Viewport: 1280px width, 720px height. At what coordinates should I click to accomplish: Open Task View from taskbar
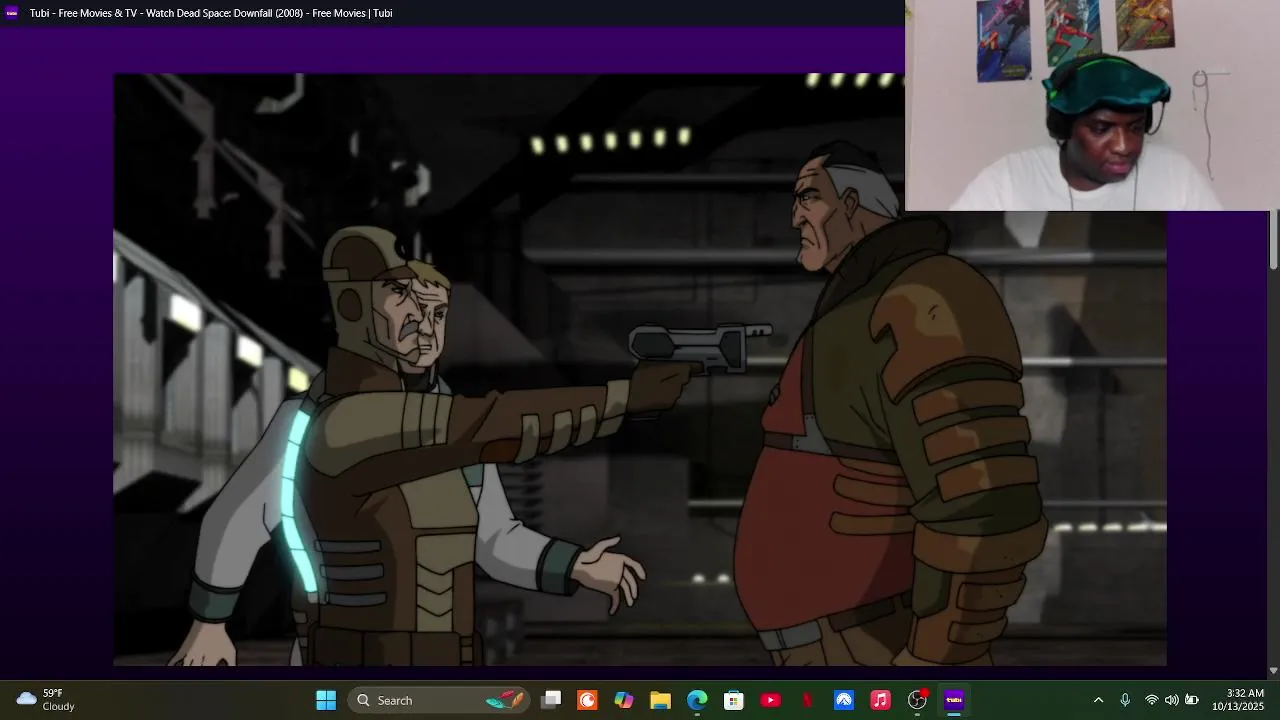coord(551,700)
